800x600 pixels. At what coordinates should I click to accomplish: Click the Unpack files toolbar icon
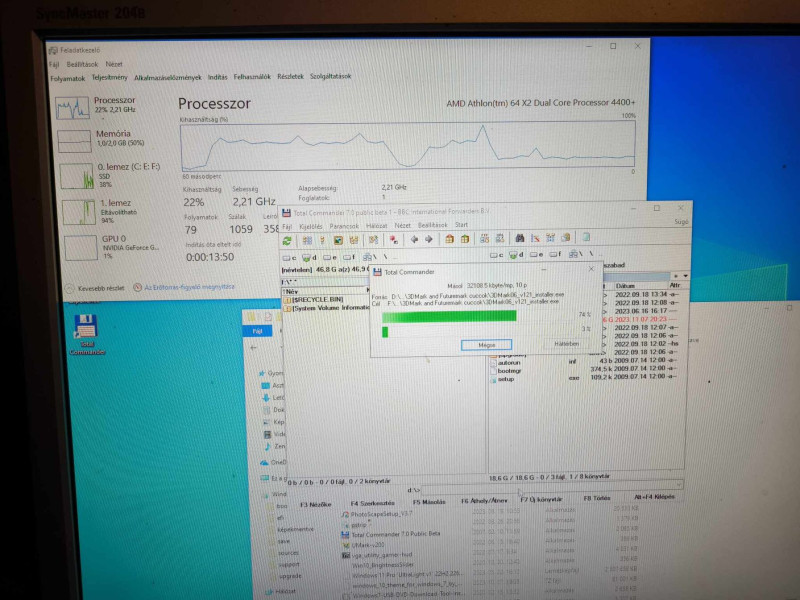point(465,239)
